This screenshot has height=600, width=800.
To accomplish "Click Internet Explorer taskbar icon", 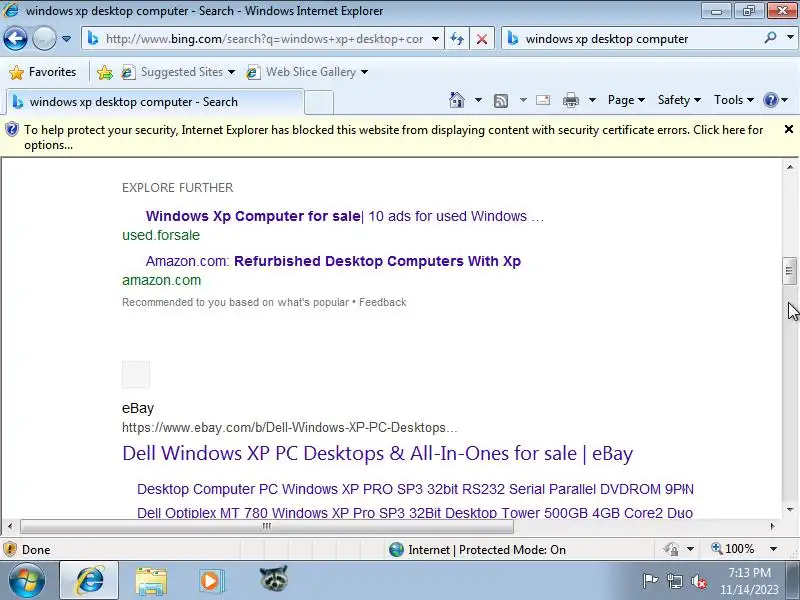I will tap(90, 581).
